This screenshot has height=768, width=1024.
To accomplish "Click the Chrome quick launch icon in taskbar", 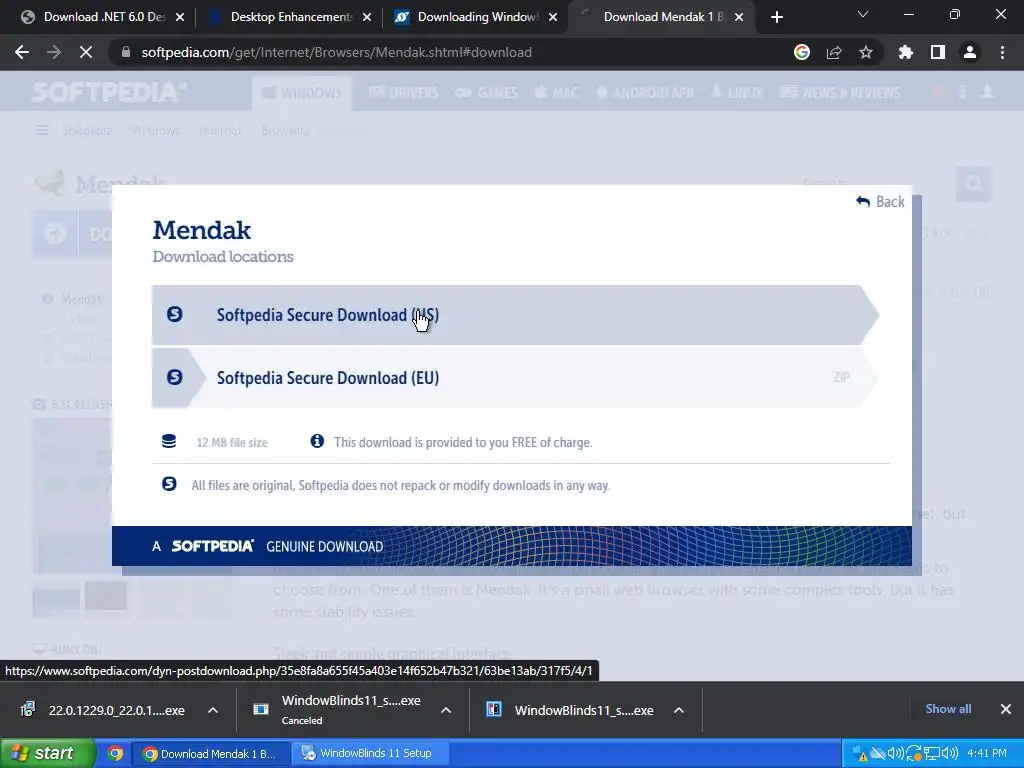I will coord(116,754).
